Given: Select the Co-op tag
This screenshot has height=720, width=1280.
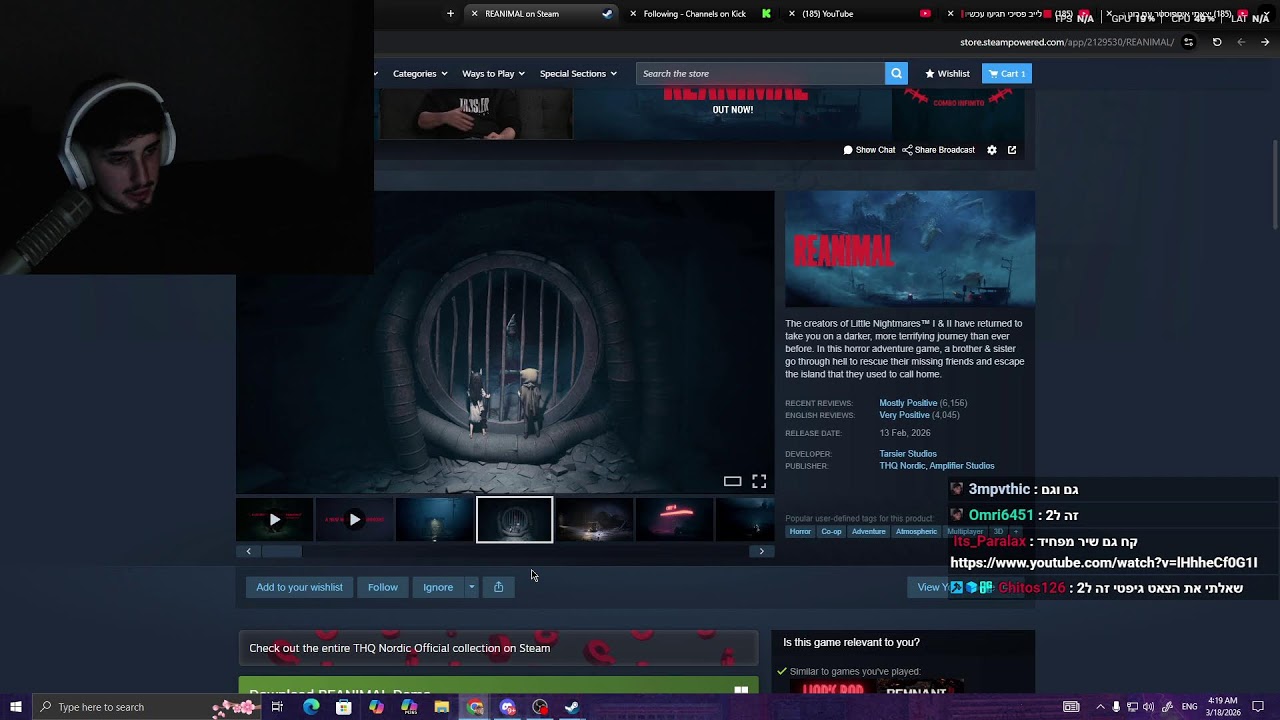Looking at the screenshot, I should 831,532.
